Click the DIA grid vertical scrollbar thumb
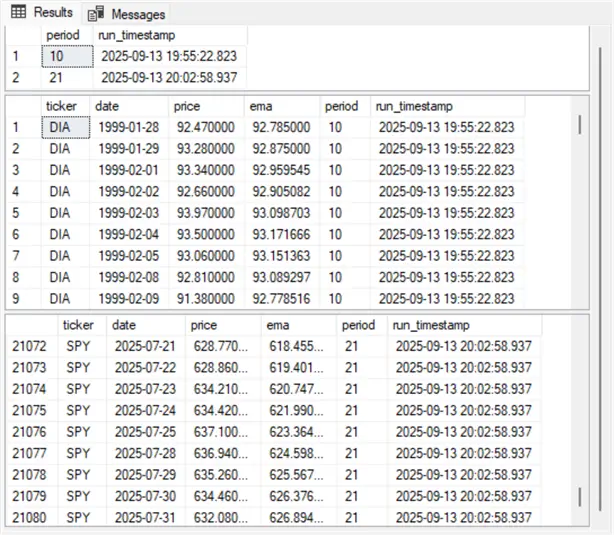This screenshot has height=535, width=614. pos(580,125)
